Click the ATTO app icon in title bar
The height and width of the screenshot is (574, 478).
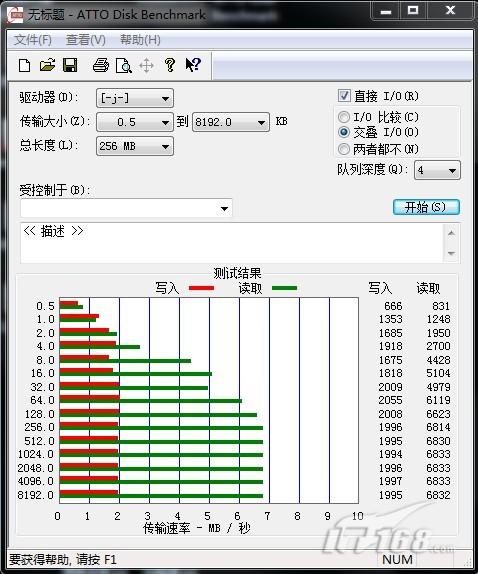(15, 15)
